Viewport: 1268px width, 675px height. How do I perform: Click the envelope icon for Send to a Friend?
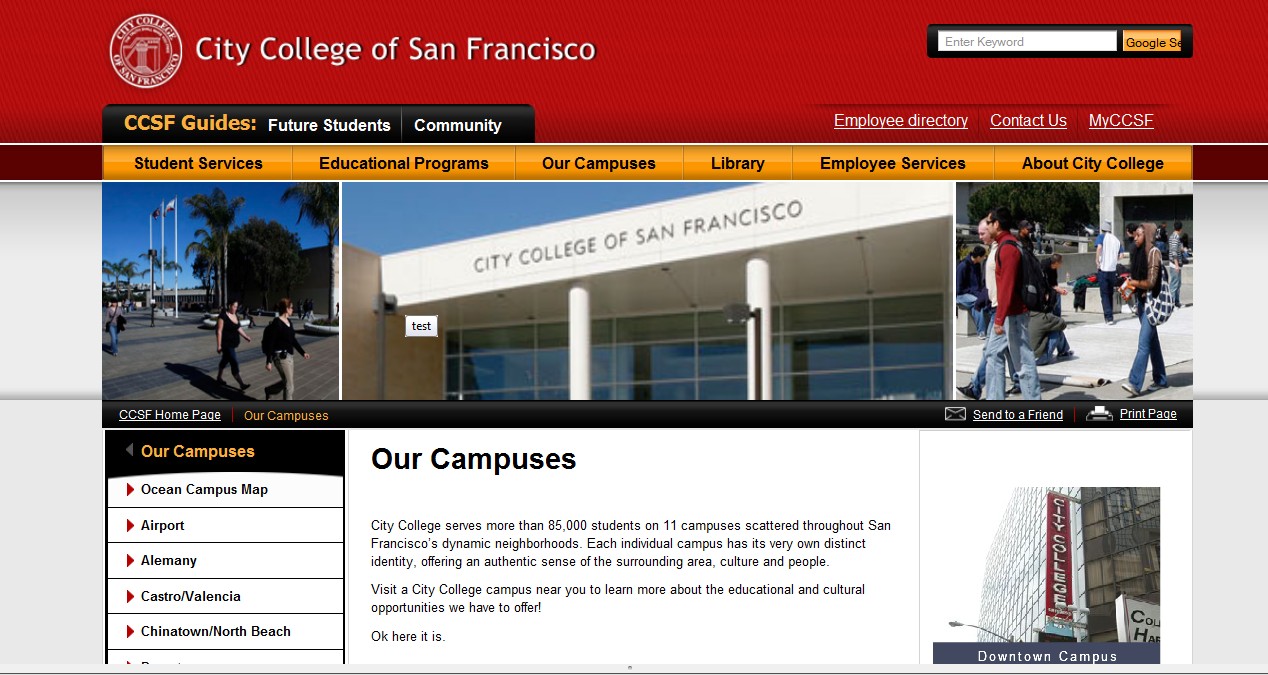pyautogui.click(x=955, y=414)
